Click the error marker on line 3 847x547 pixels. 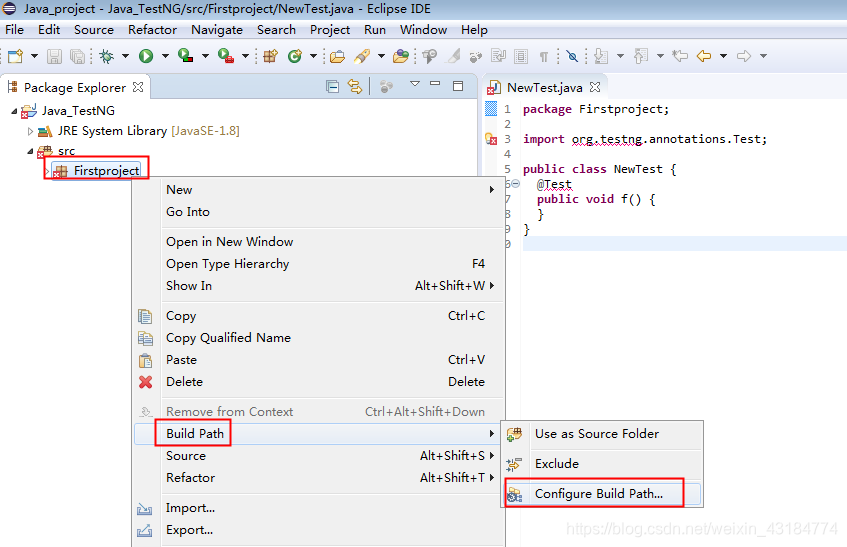click(x=491, y=139)
